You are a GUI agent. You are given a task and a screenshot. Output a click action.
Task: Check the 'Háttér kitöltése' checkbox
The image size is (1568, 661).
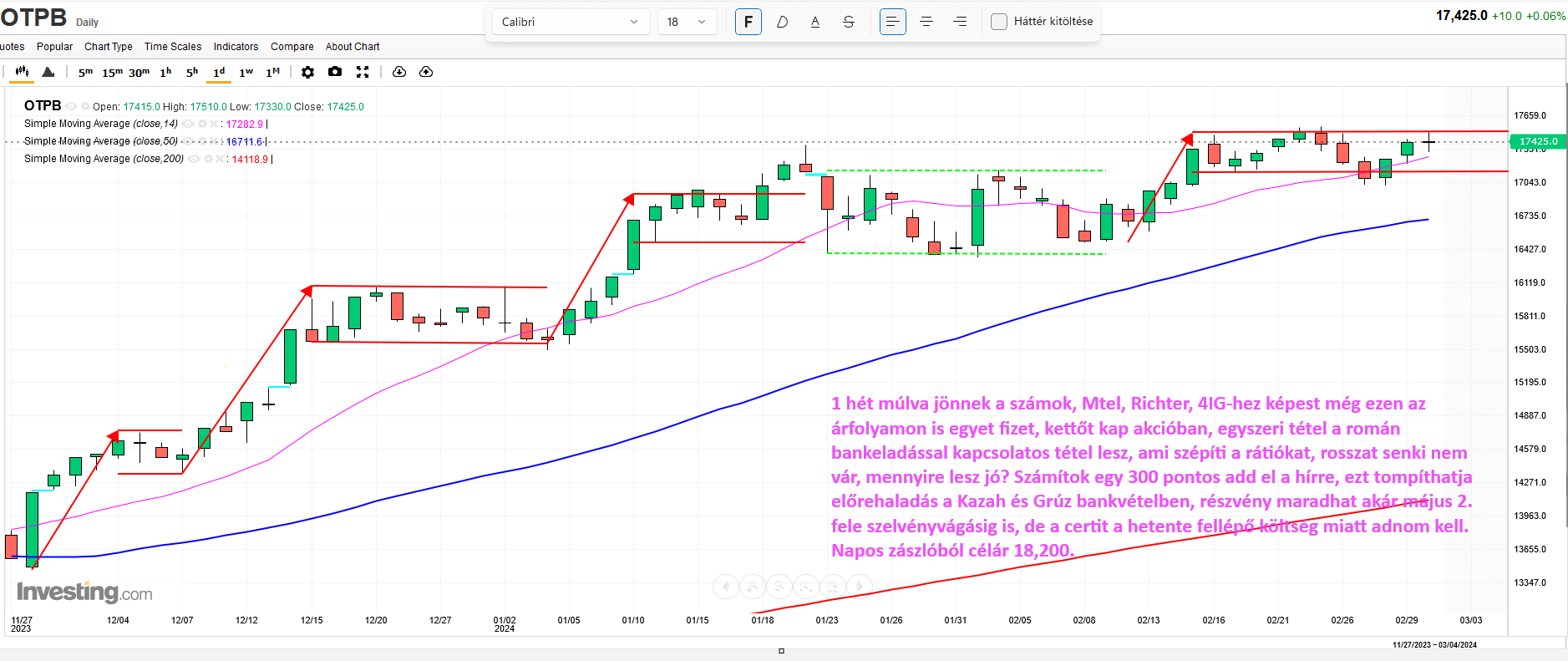(x=999, y=22)
